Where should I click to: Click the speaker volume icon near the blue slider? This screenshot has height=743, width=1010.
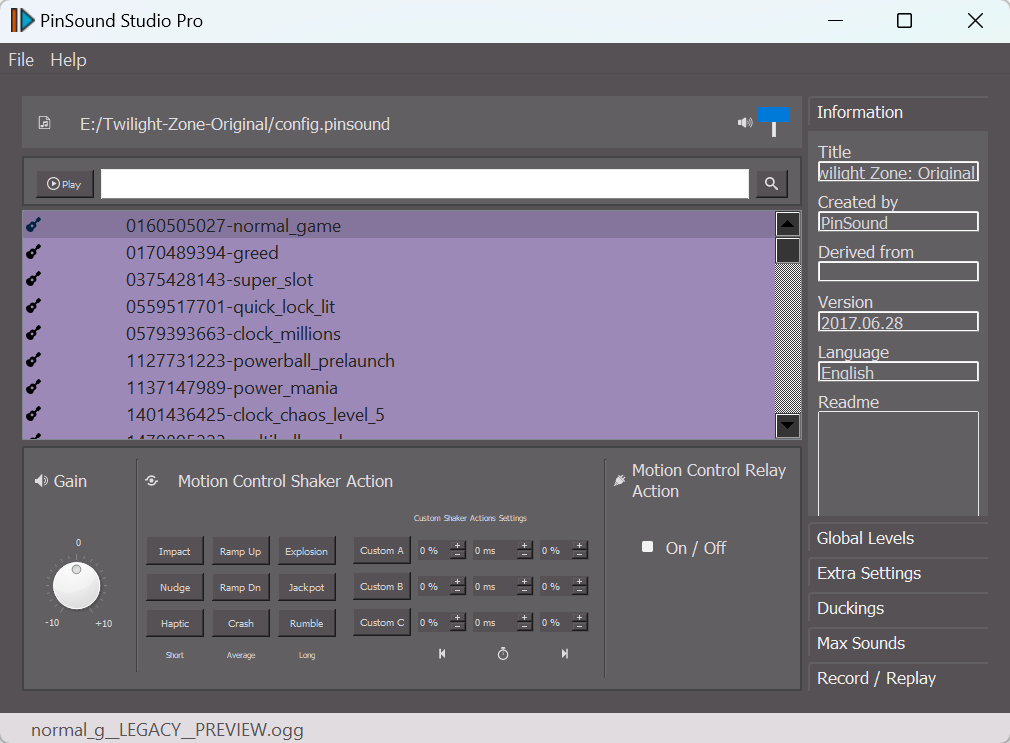[x=745, y=122]
